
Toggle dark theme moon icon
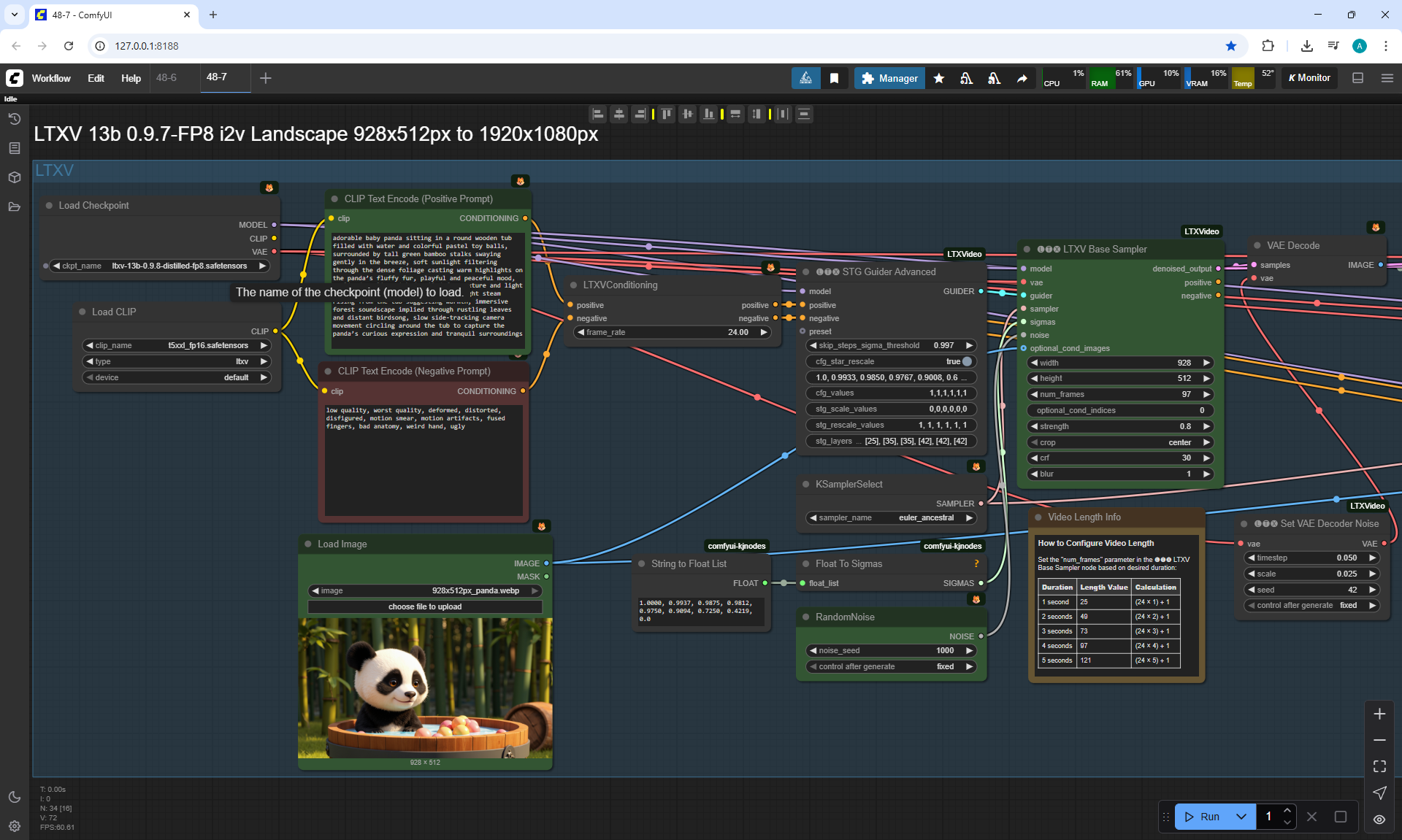14,797
